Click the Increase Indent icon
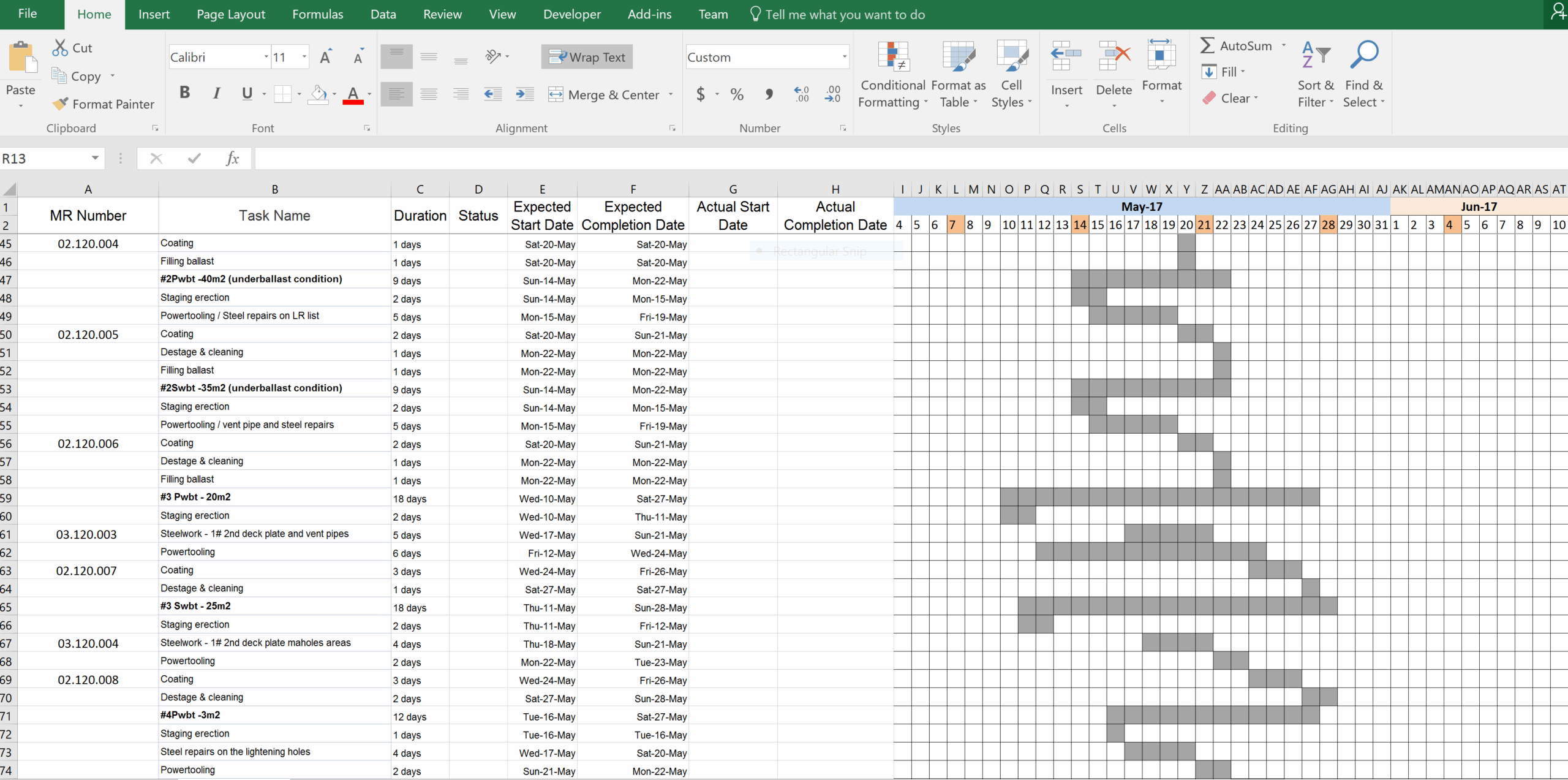 524,94
